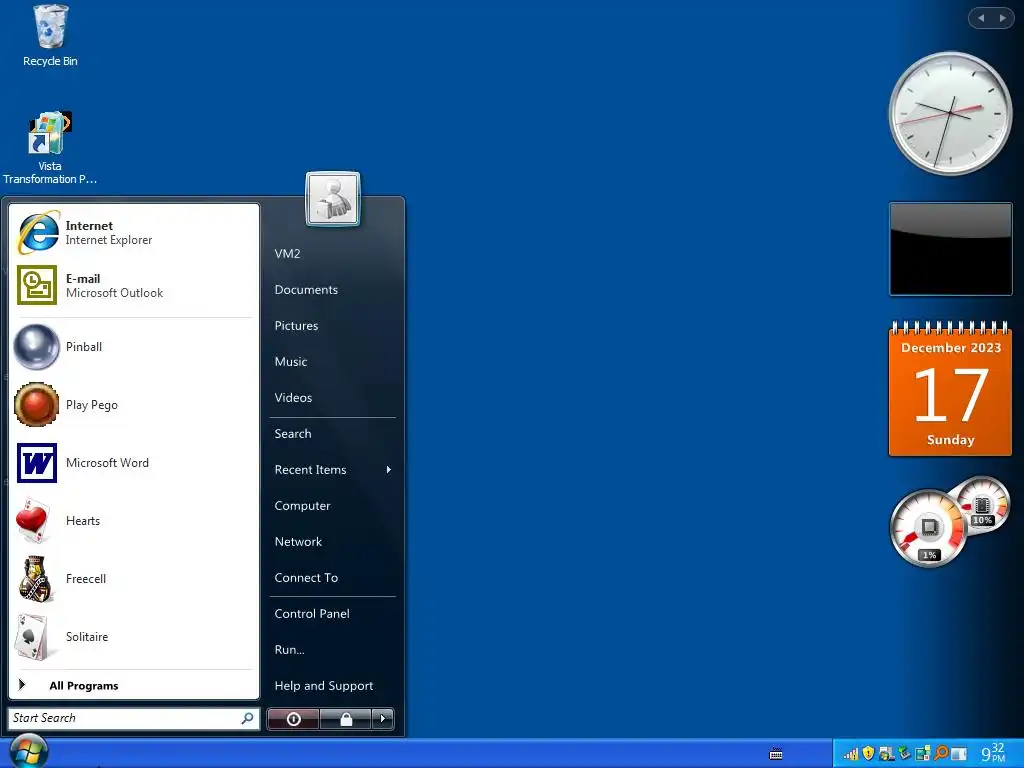
Task: Launch Play Pego from the Start menu
Action: click(x=134, y=405)
